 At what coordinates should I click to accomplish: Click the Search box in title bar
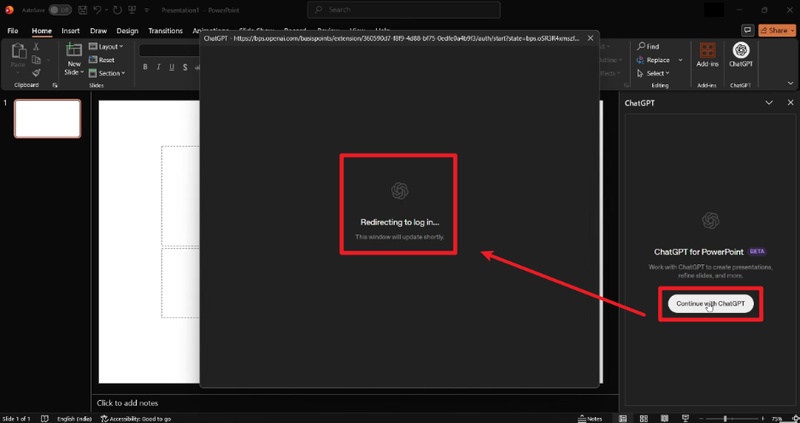pyautogui.click(x=404, y=10)
